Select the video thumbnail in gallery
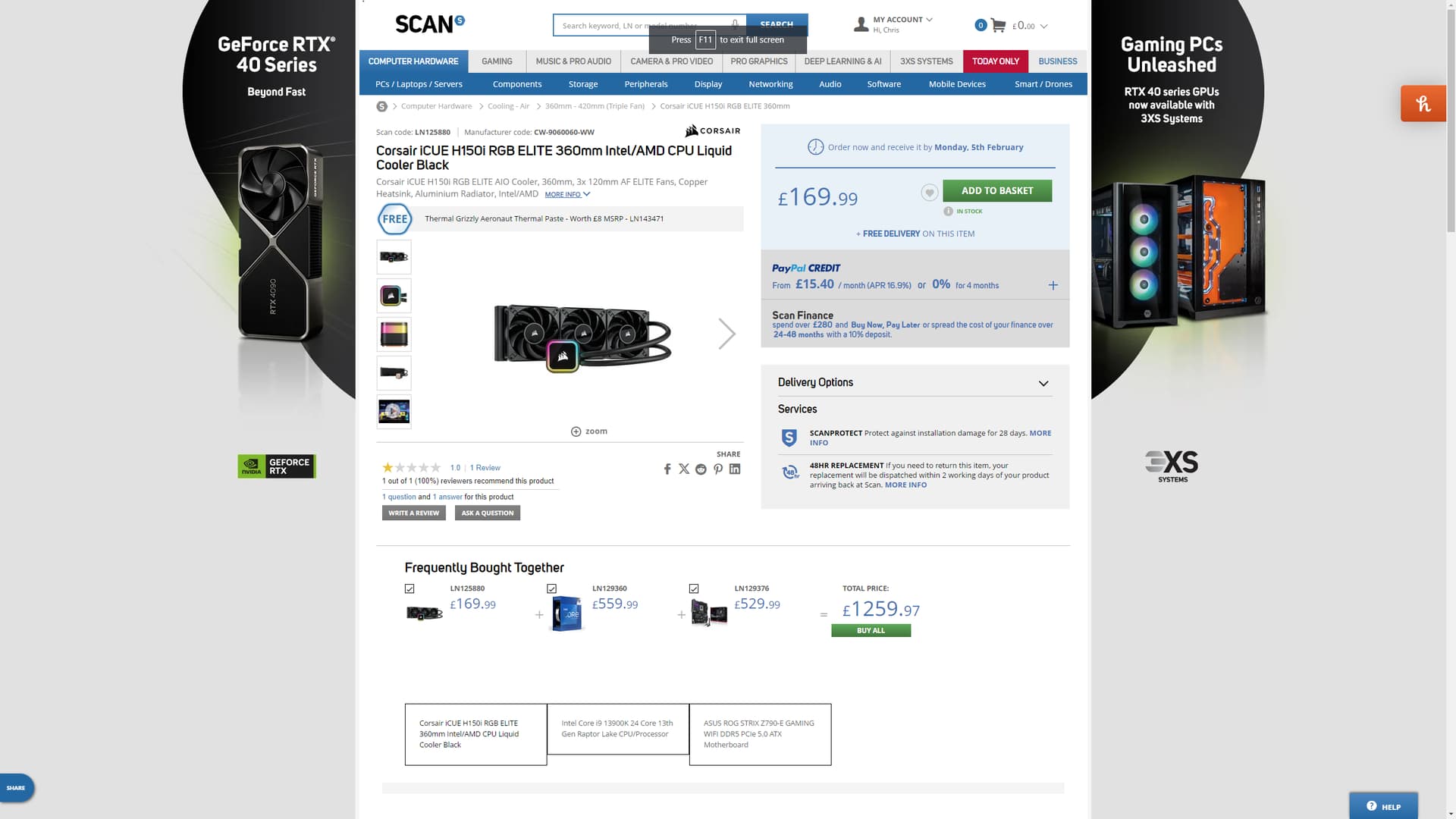The image size is (1456, 819). click(394, 412)
